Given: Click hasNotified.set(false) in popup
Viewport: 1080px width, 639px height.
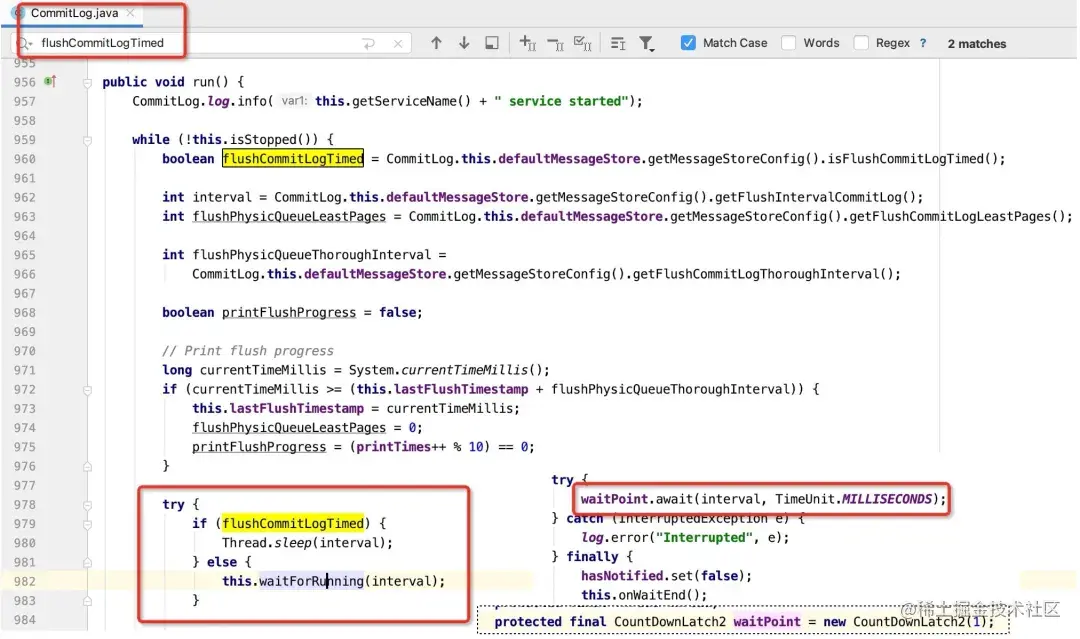Looking at the screenshot, I should point(666,576).
